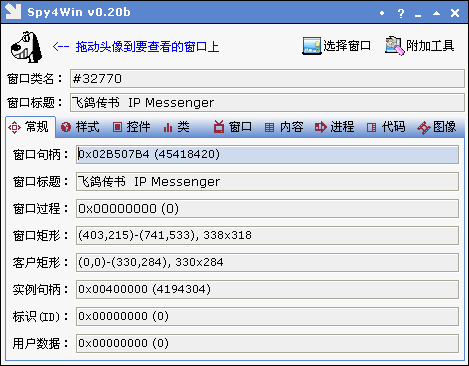Switch to the 内容 content tab

coord(284,127)
